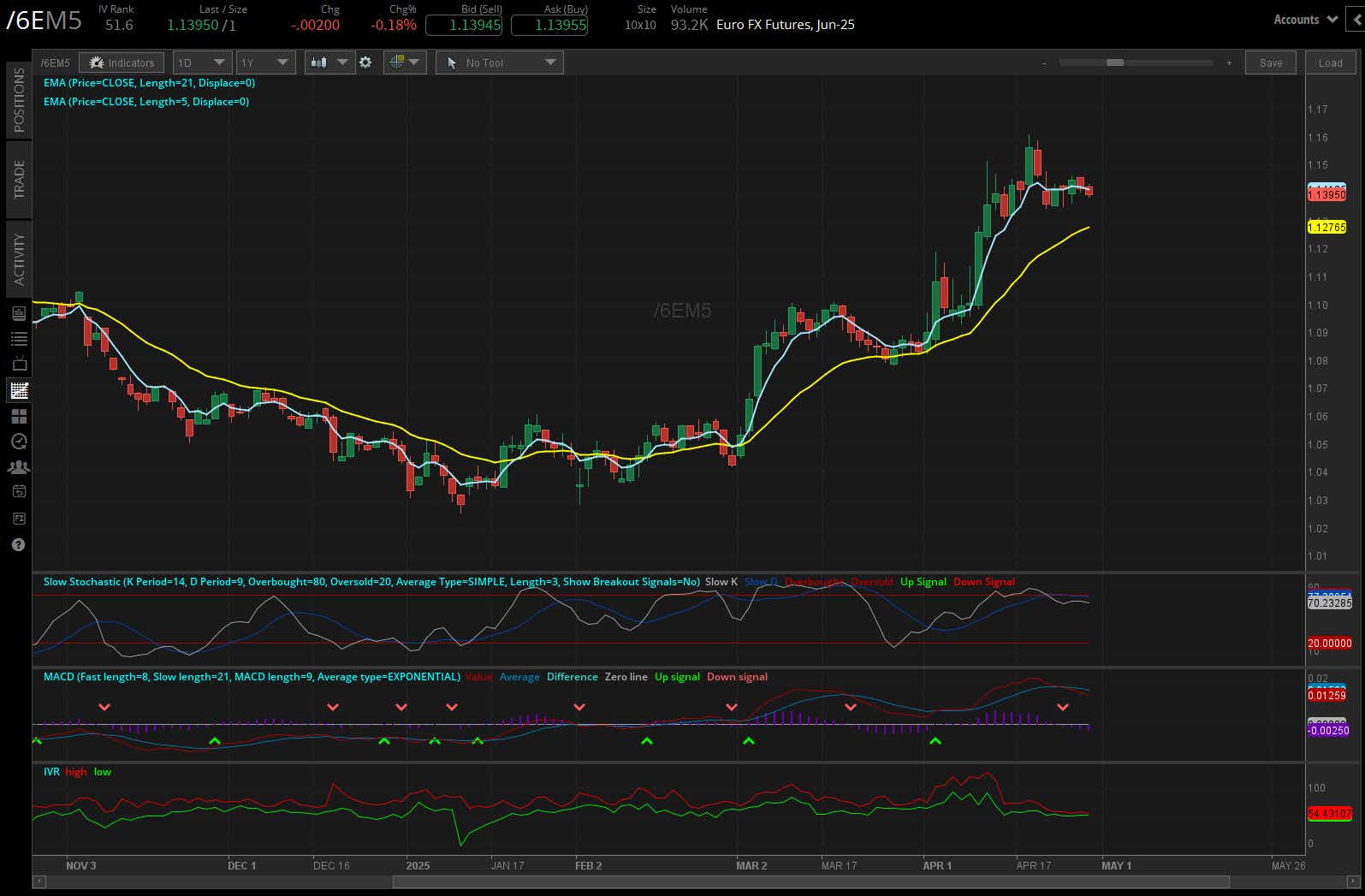The height and width of the screenshot is (896, 1365).
Task: Click the IVR study label
Action: pyautogui.click(x=51, y=772)
